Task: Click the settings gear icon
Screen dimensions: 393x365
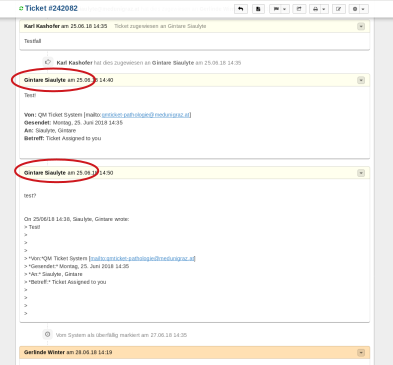Action: [355, 9]
